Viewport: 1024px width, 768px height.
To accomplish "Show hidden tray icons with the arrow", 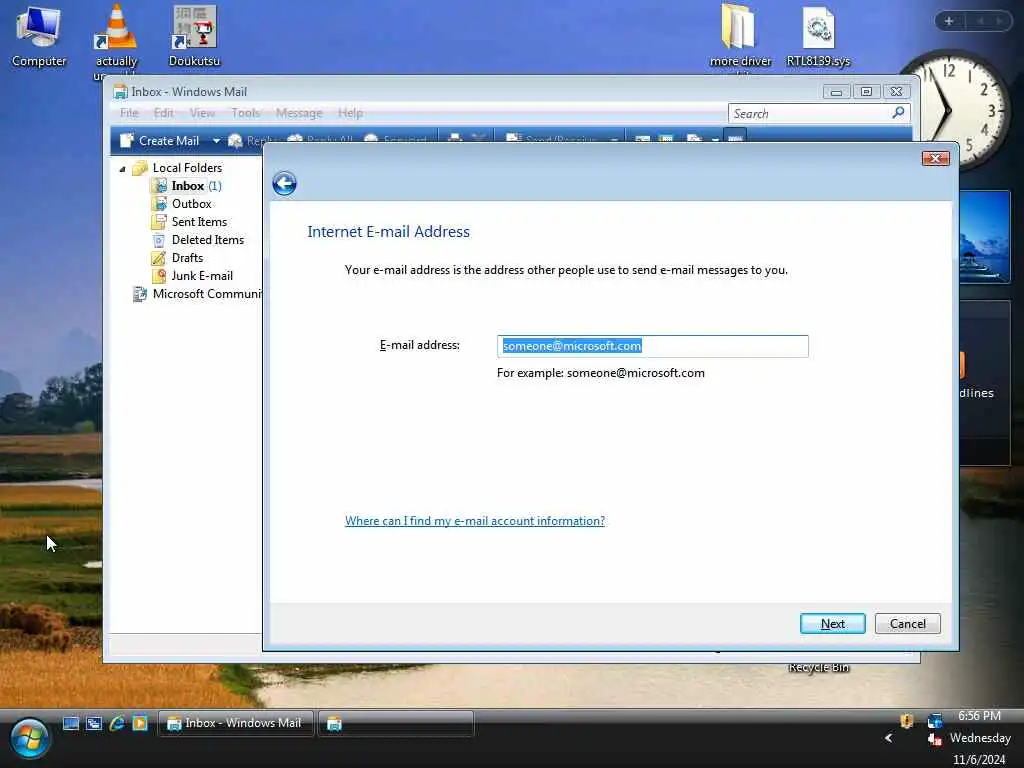I will coord(888,738).
